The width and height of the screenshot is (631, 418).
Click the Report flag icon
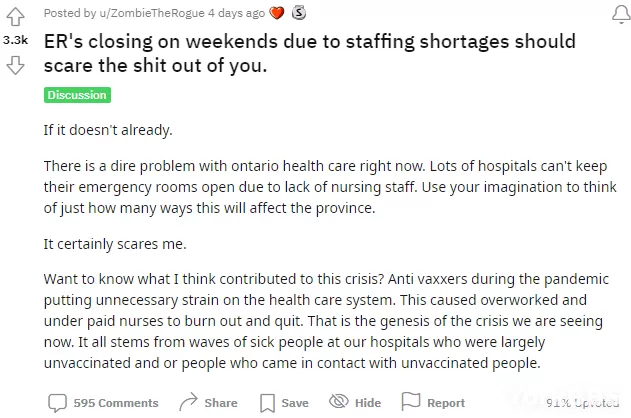click(x=411, y=402)
